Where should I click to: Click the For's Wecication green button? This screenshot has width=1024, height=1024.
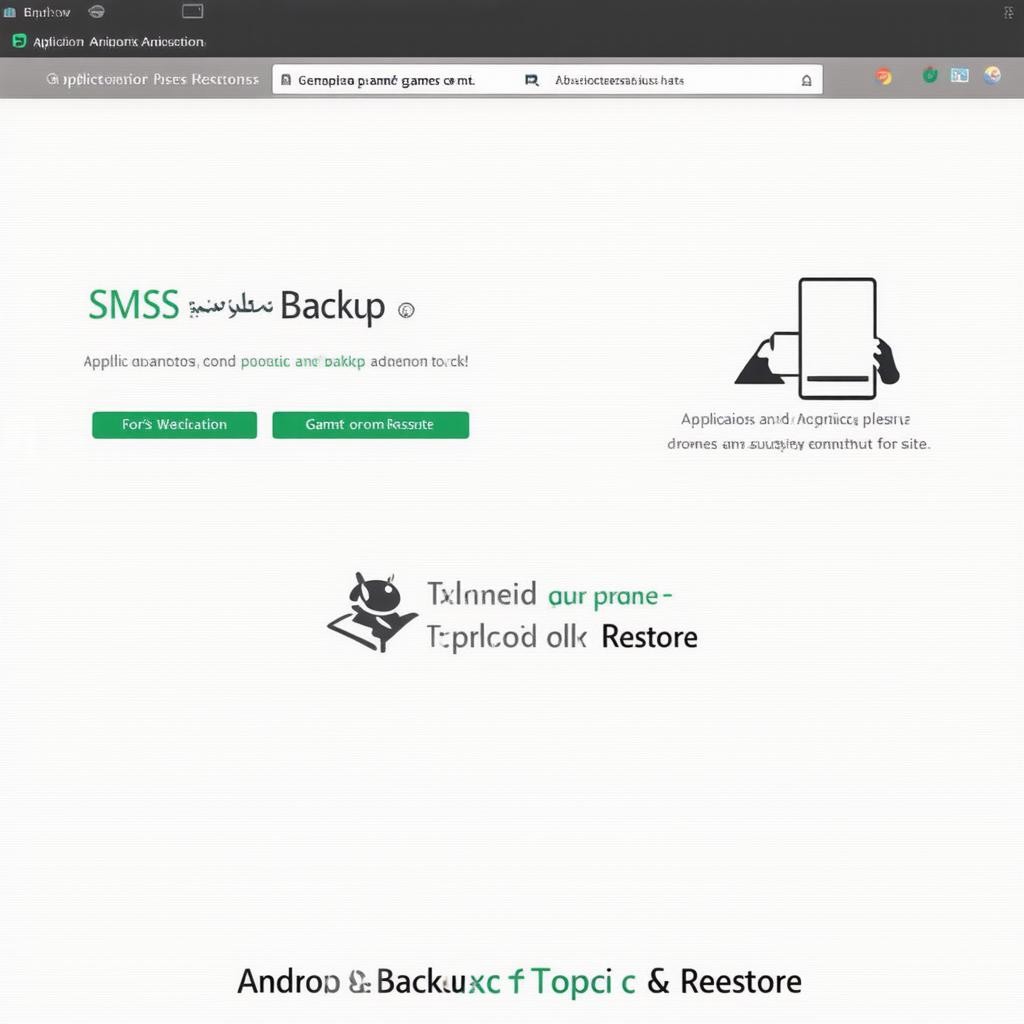click(x=174, y=424)
